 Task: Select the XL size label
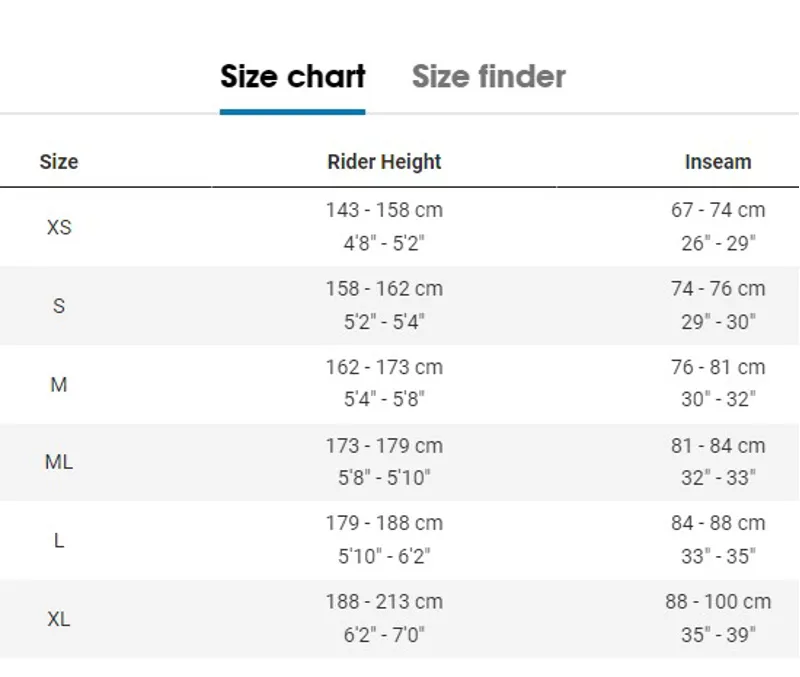[59, 619]
